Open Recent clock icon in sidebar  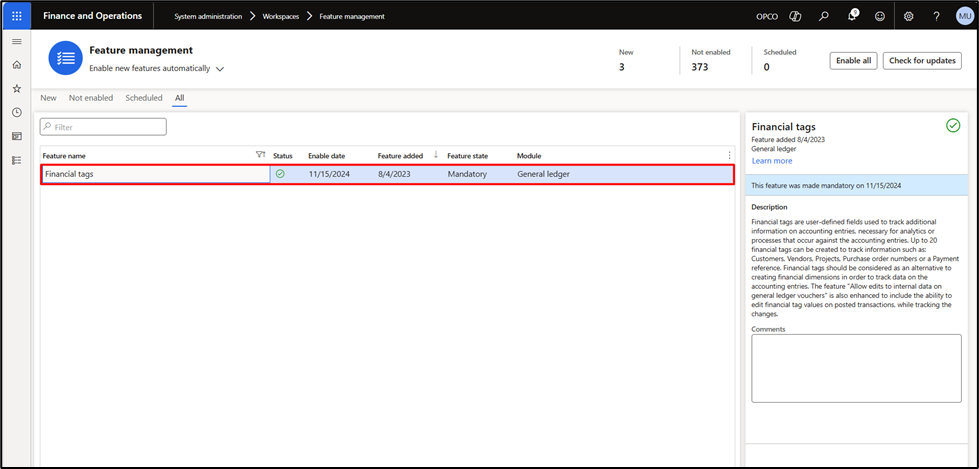pyautogui.click(x=17, y=112)
